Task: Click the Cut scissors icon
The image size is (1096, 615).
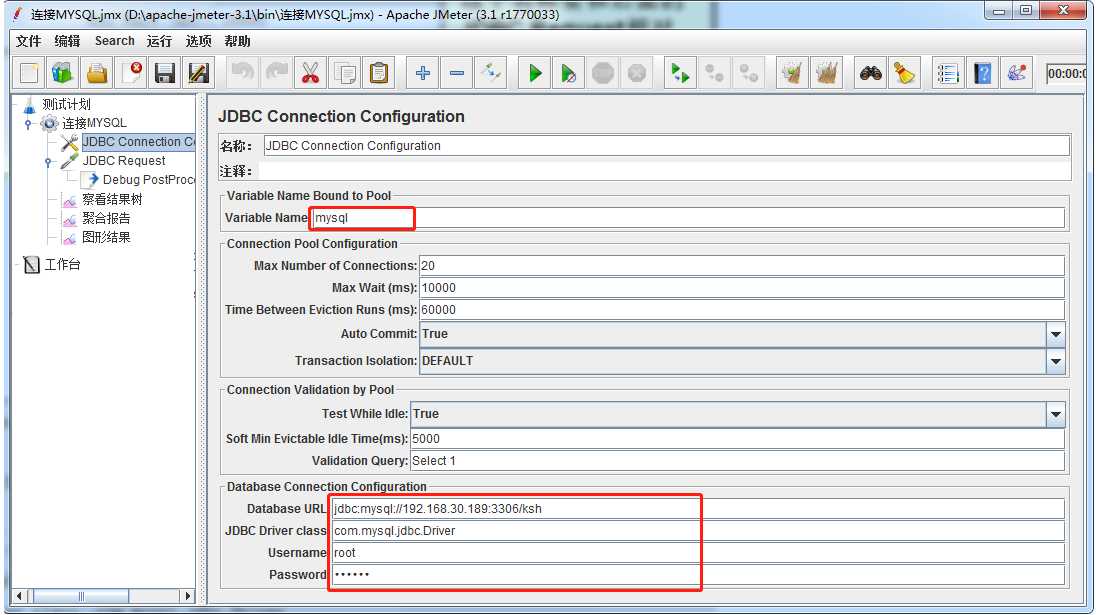Action: (310, 73)
